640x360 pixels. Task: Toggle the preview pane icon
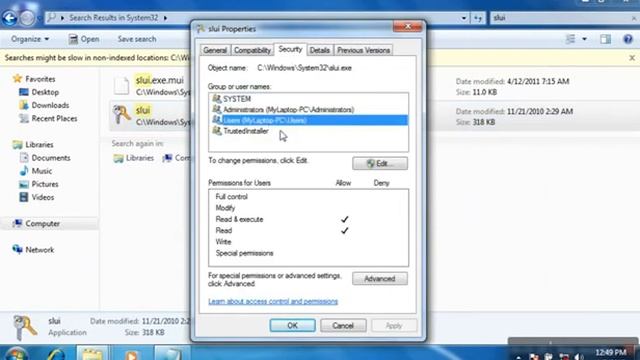[605, 39]
